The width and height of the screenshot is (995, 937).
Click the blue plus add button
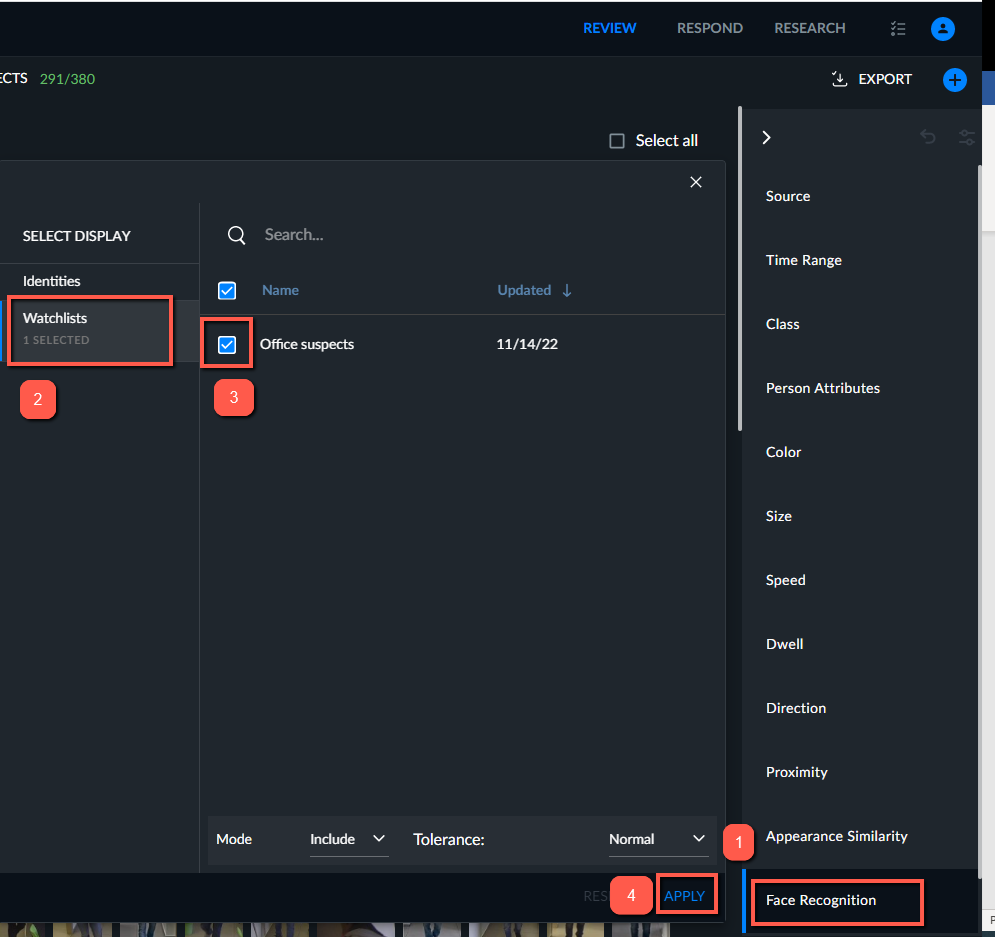pyautogui.click(x=954, y=80)
